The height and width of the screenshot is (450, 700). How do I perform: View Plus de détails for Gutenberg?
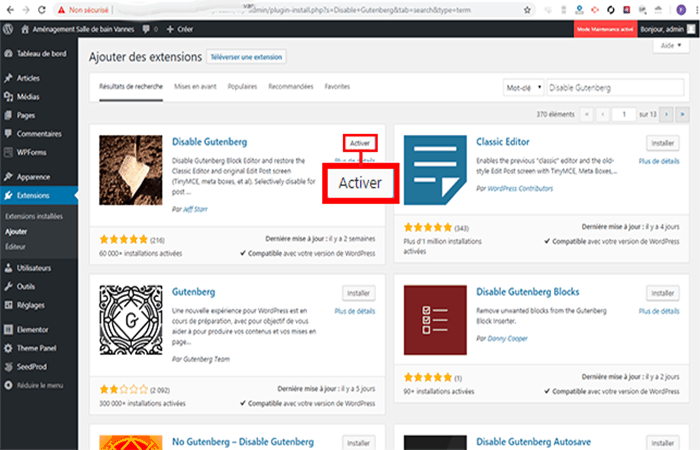click(x=355, y=311)
